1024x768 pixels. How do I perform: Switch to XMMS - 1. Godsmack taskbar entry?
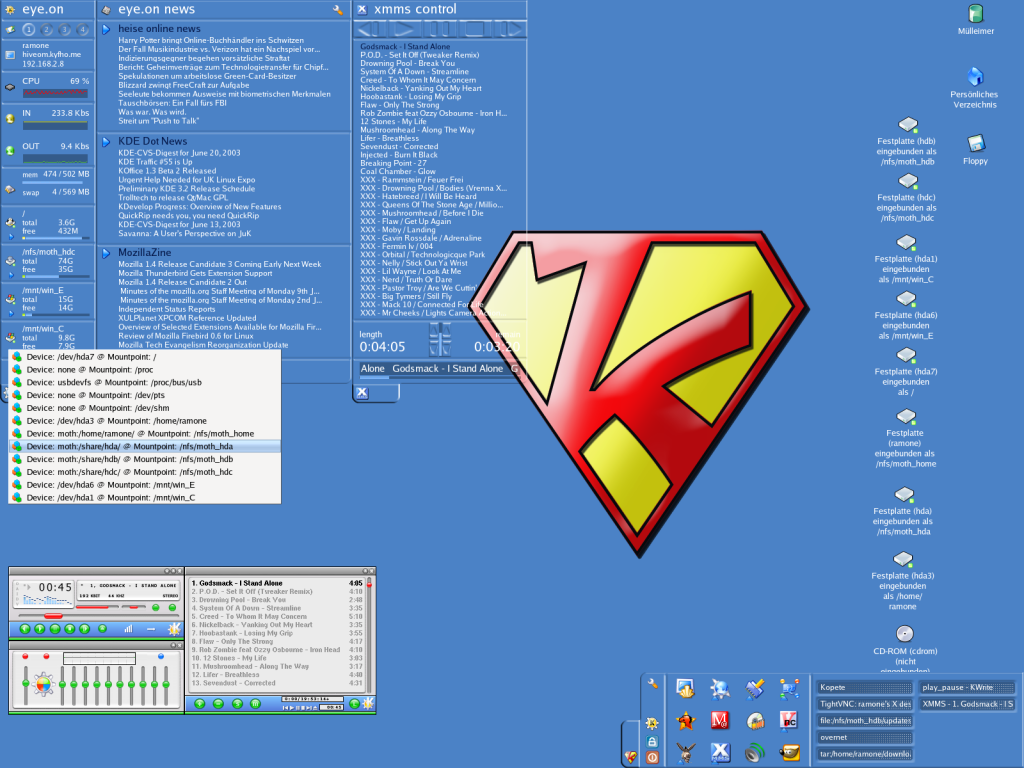click(x=967, y=704)
